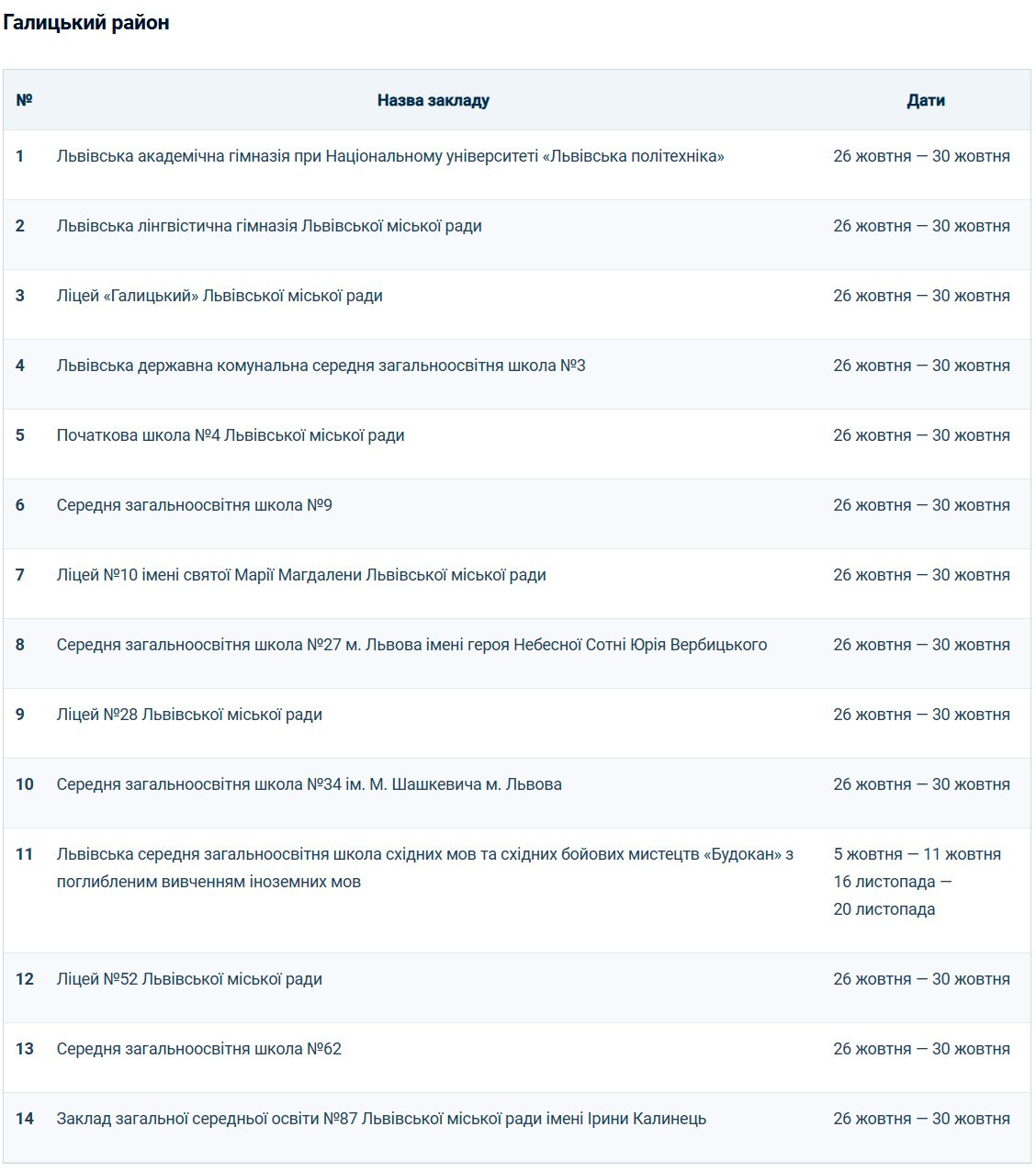Click the dates for Ліцей «Галицький»
This screenshot has height=1172, width=1036.
[x=922, y=296]
